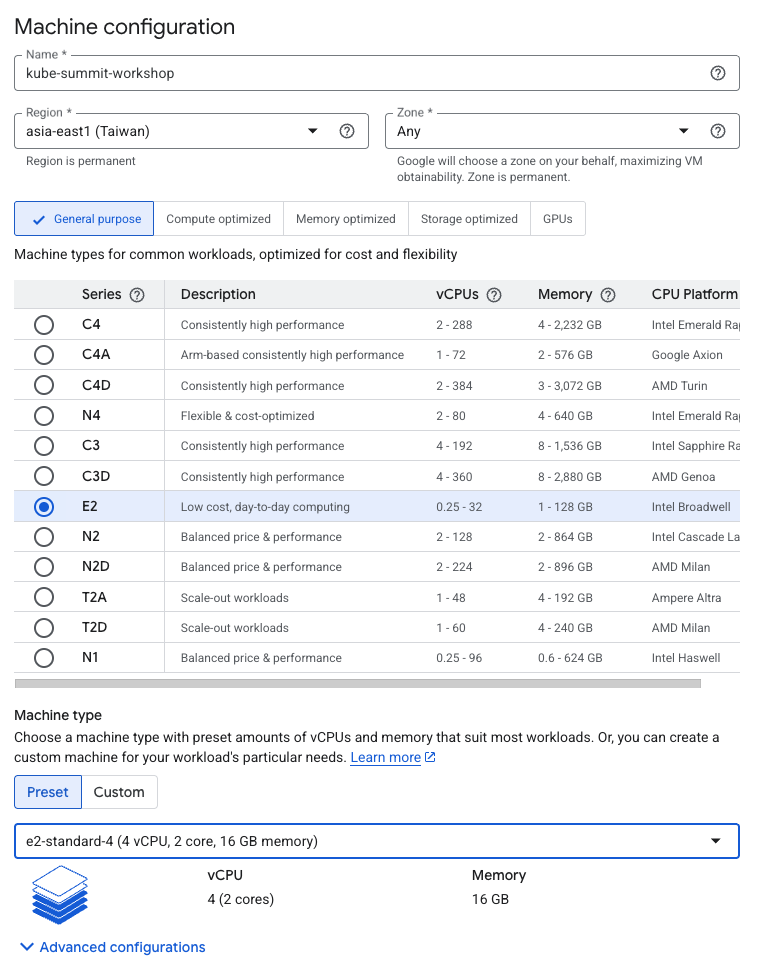Click the external link icon beside Learn more

pyautogui.click(x=427, y=757)
